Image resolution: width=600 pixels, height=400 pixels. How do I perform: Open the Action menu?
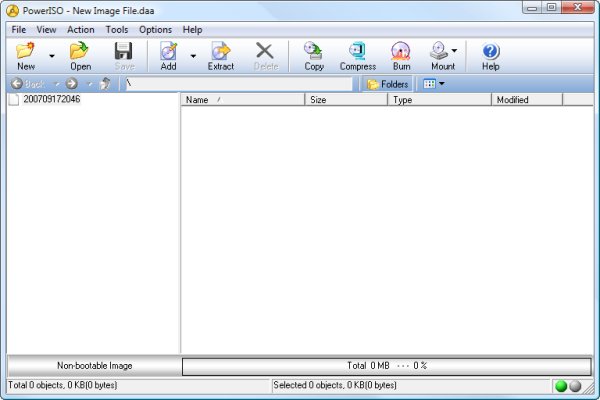pos(81,29)
